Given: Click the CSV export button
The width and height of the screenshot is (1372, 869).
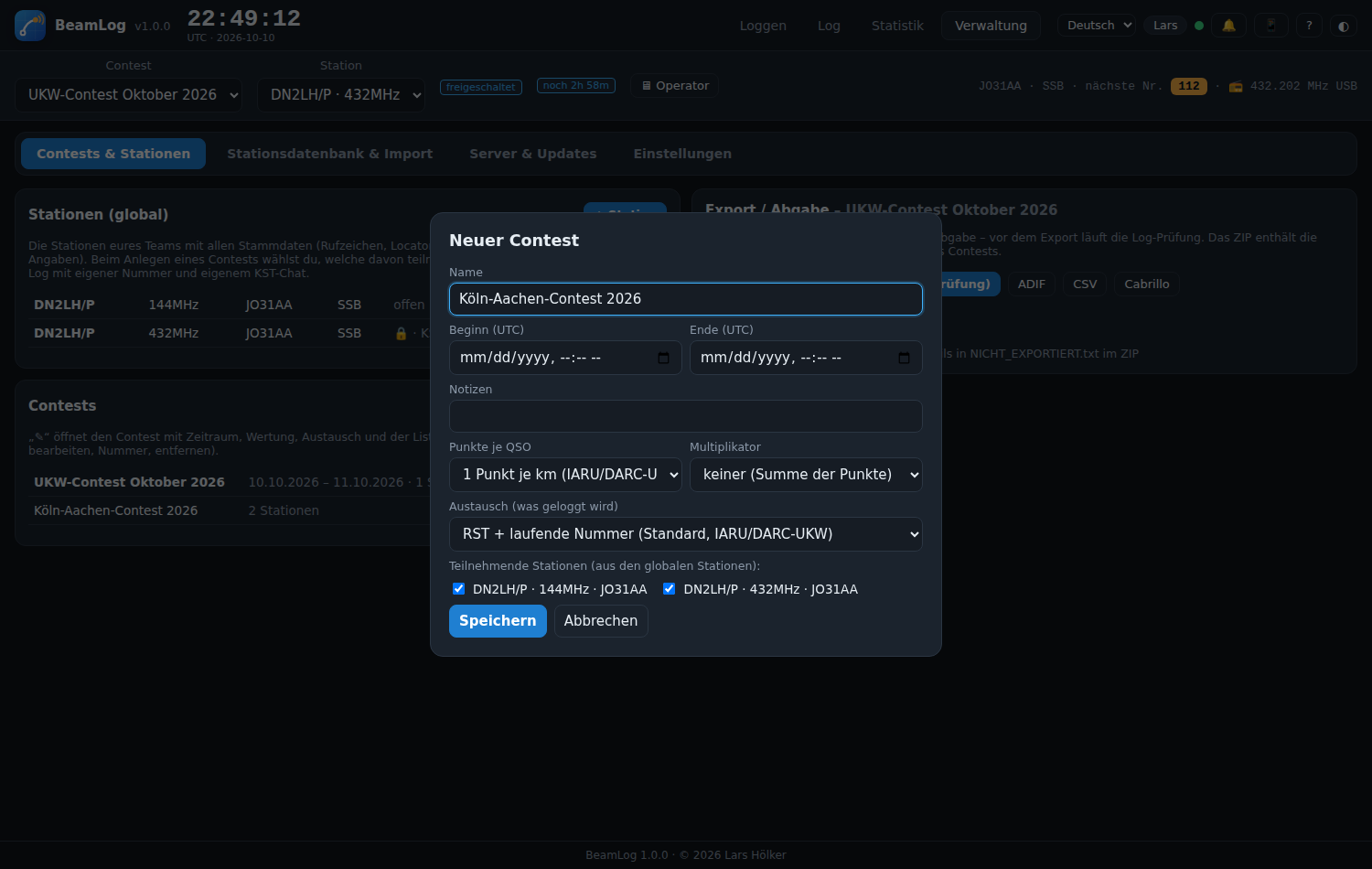Looking at the screenshot, I should pos(1085,284).
